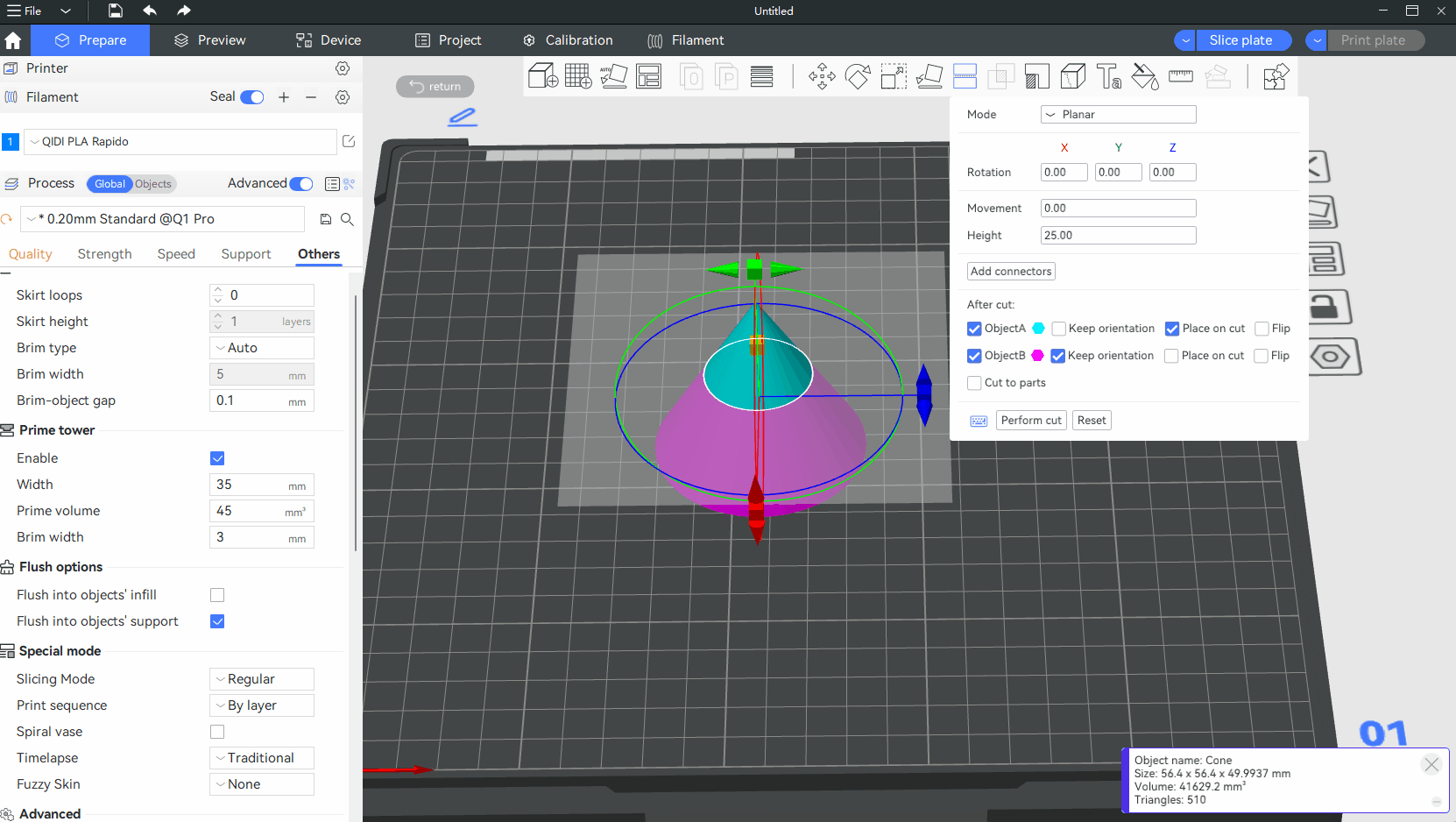The width and height of the screenshot is (1456, 822).
Task: Open the Assembly view puzzle icon
Action: tap(1276, 76)
